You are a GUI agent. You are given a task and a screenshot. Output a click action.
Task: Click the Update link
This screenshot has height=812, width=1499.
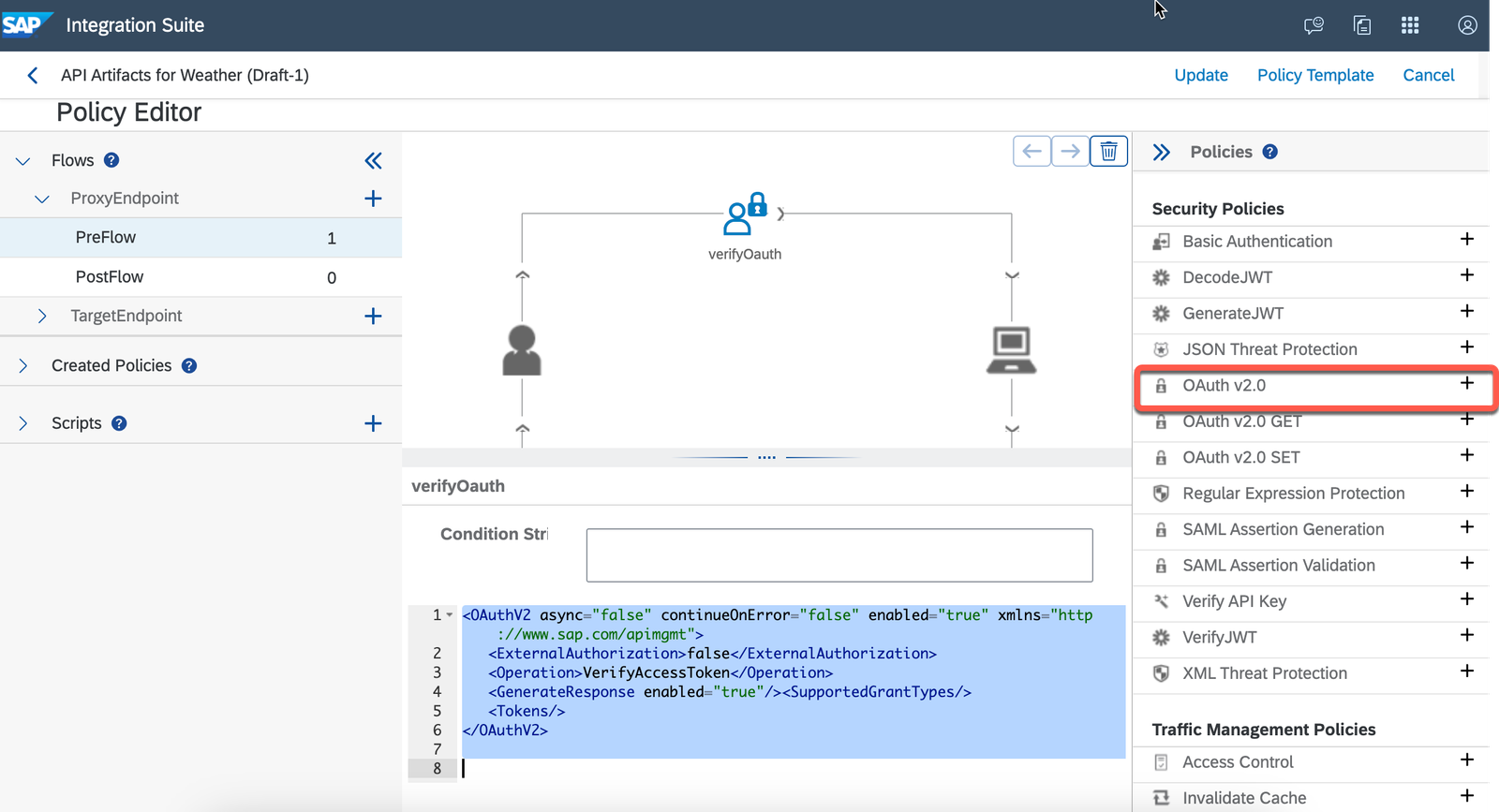click(1201, 75)
